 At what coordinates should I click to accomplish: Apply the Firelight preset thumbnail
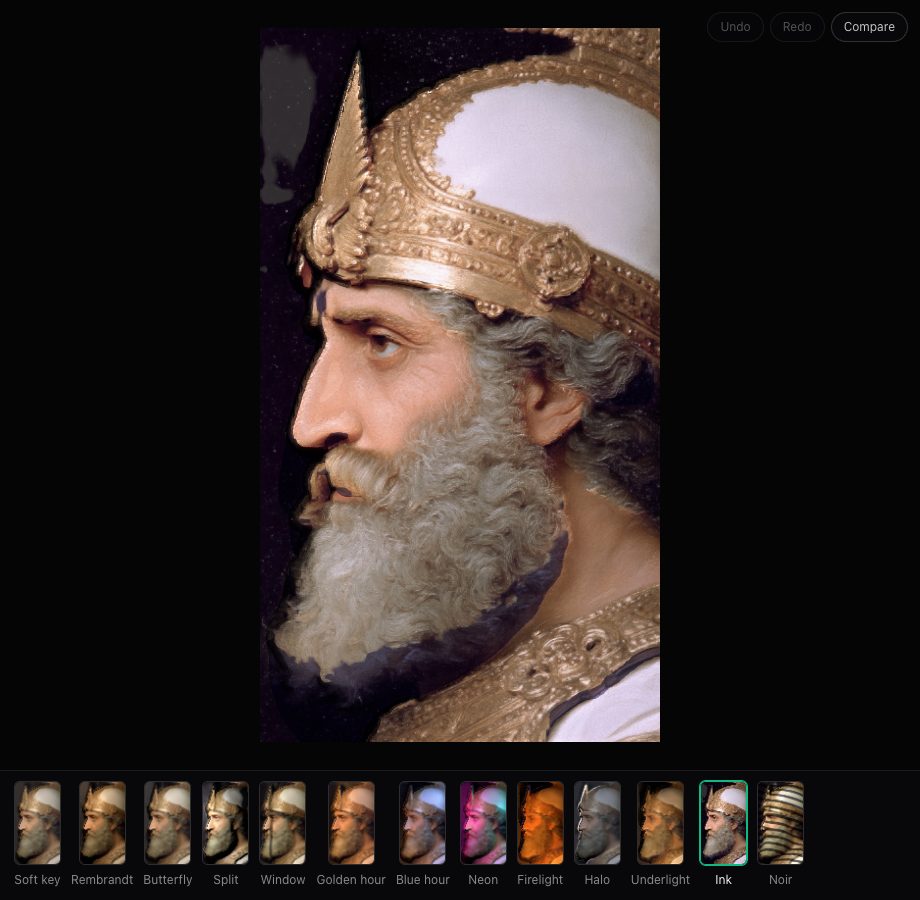pyautogui.click(x=540, y=823)
